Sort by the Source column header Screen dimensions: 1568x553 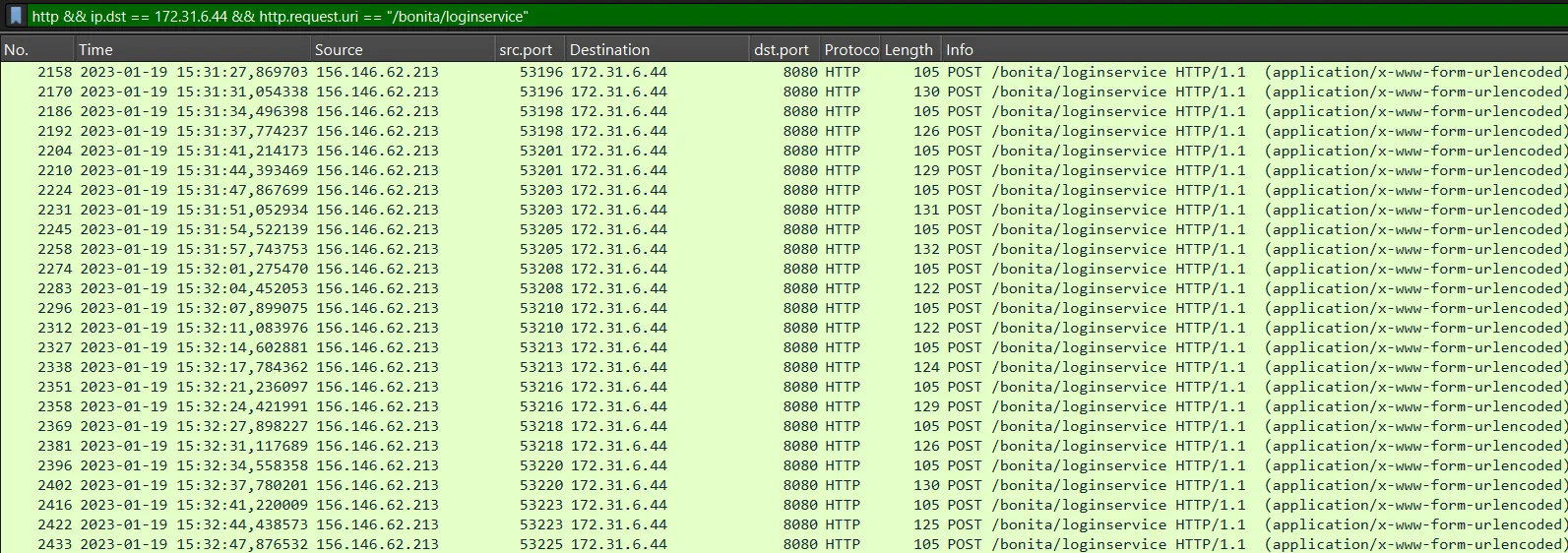[404, 49]
